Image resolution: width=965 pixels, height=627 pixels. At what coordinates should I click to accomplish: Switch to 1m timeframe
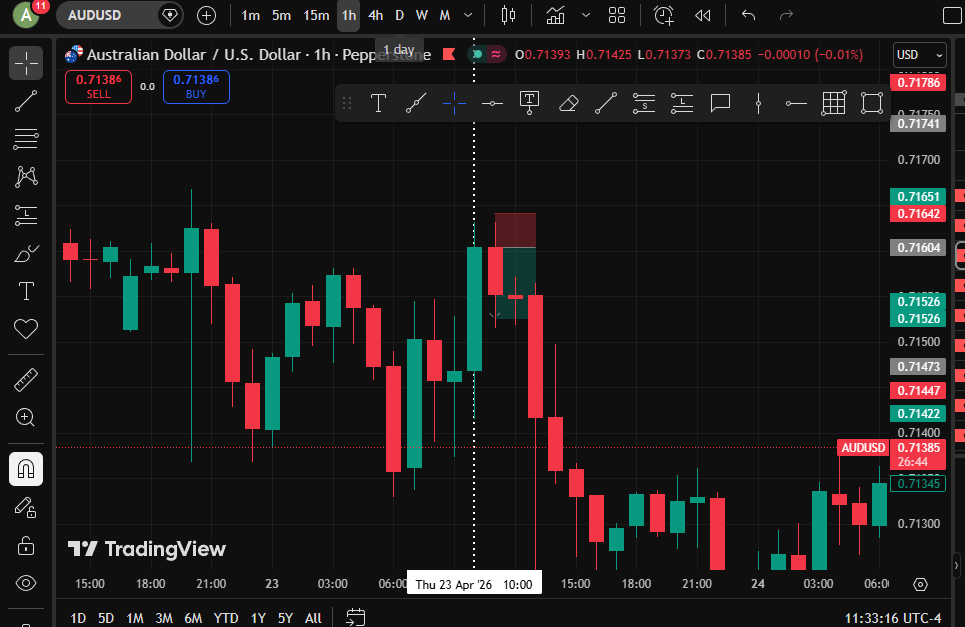click(x=250, y=15)
